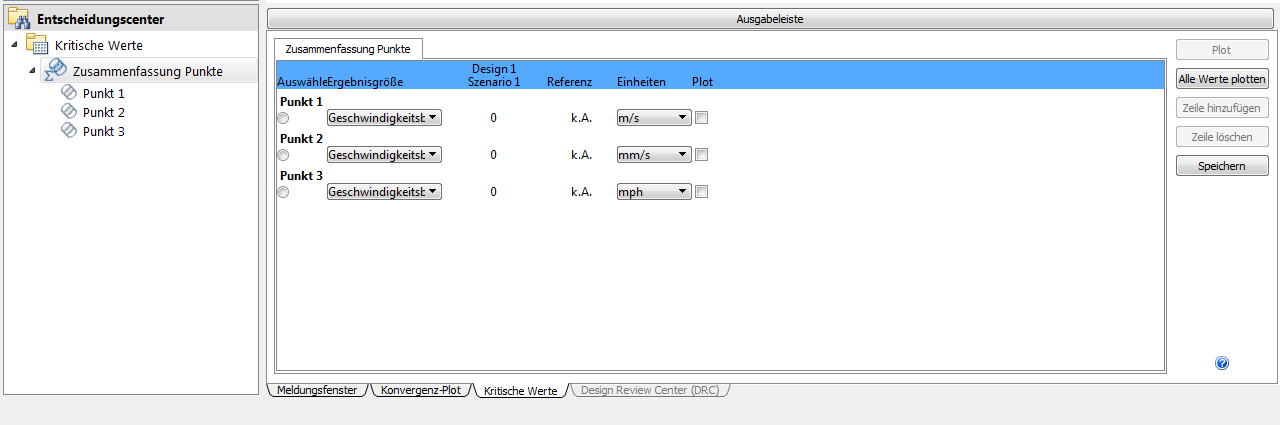Open the Ergebnisgröße dropdown for Punkt 2
Viewport: 1280px width, 425px height.
point(384,155)
